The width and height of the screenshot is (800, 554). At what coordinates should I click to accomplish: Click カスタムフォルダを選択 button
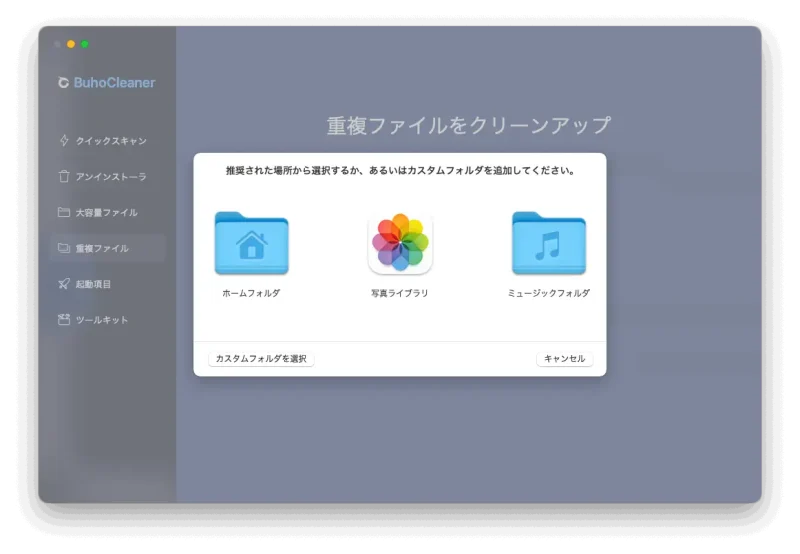pos(261,359)
